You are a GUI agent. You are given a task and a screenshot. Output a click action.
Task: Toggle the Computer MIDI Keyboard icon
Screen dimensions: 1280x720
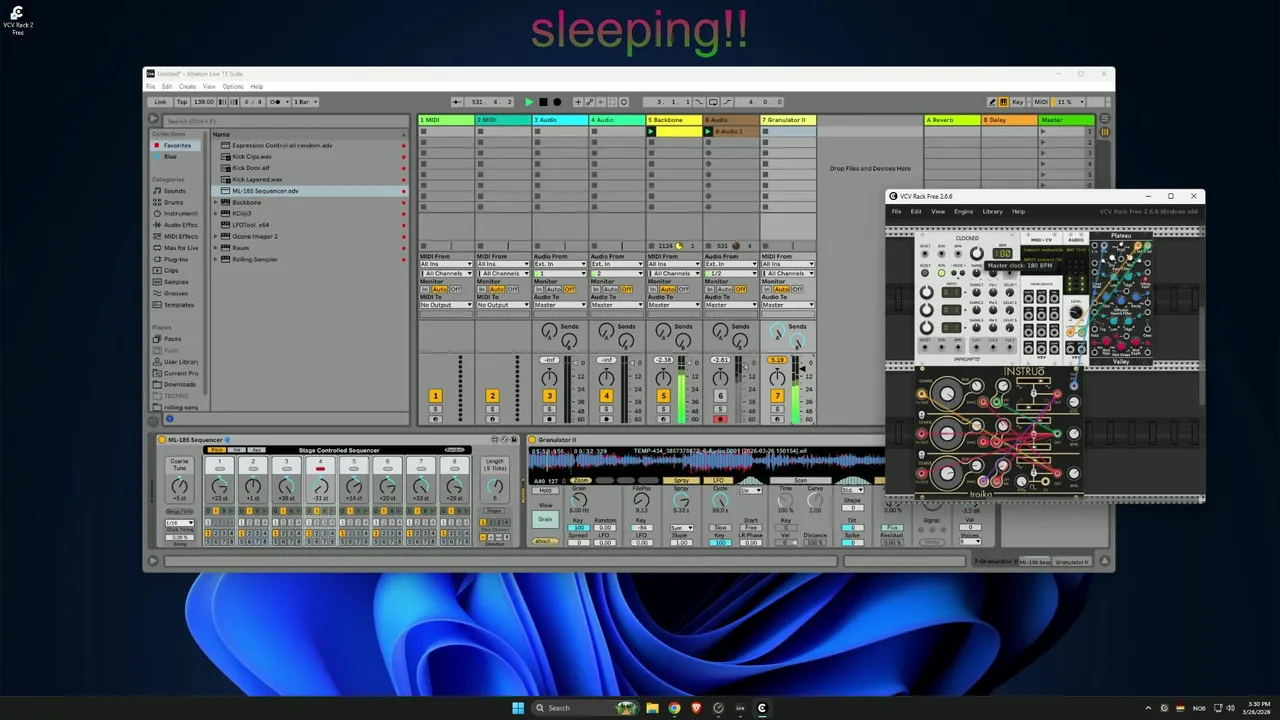click(x=1003, y=102)
